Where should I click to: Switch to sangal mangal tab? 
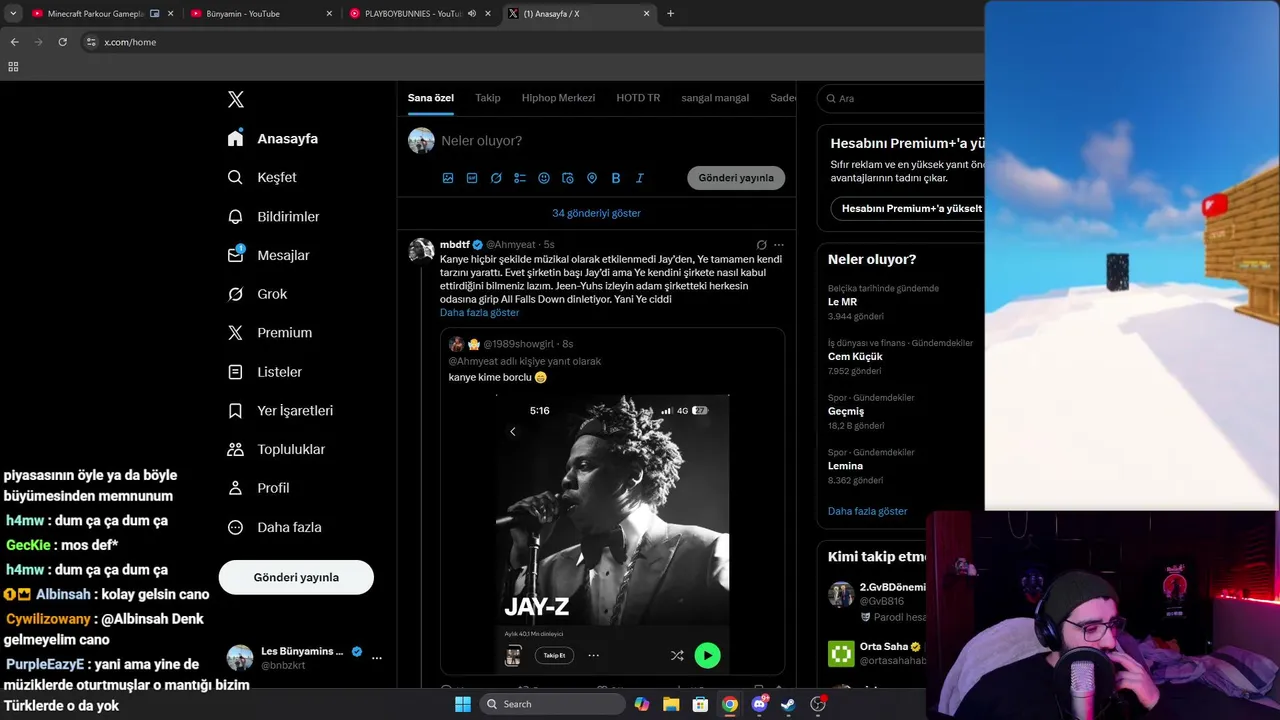click(715, 98)
